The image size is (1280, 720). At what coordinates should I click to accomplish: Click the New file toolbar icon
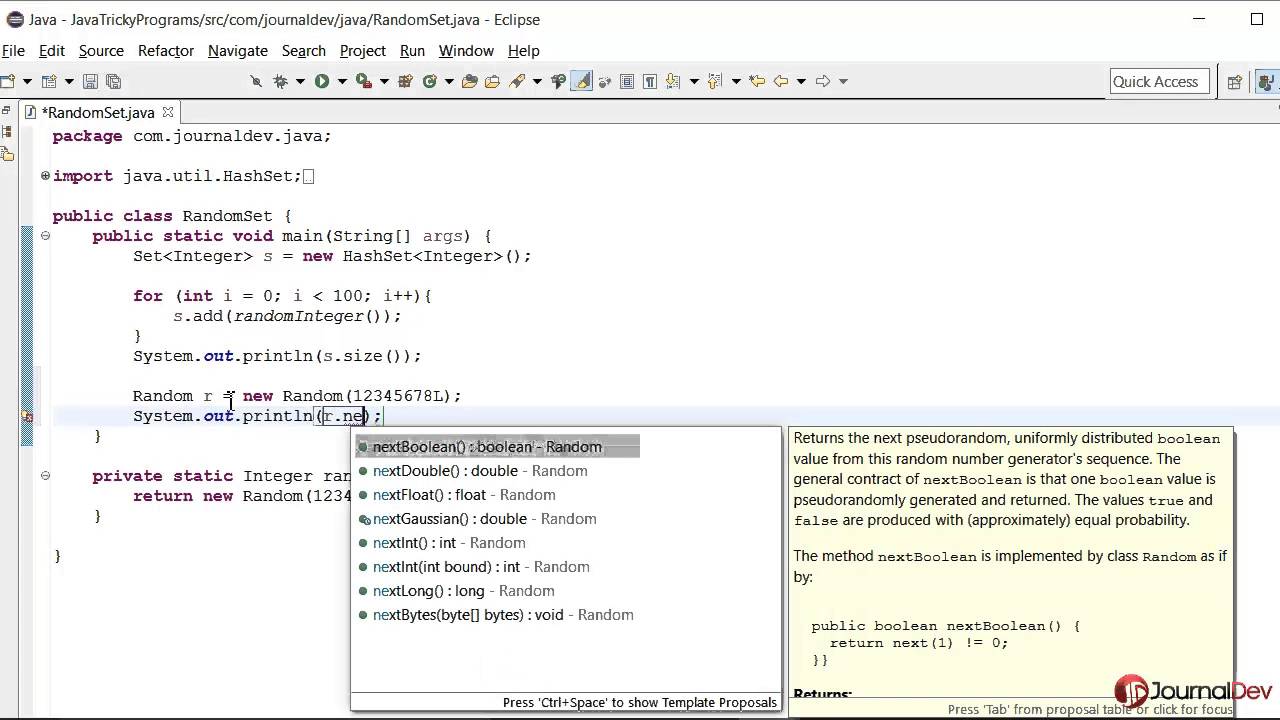[6, 81]
